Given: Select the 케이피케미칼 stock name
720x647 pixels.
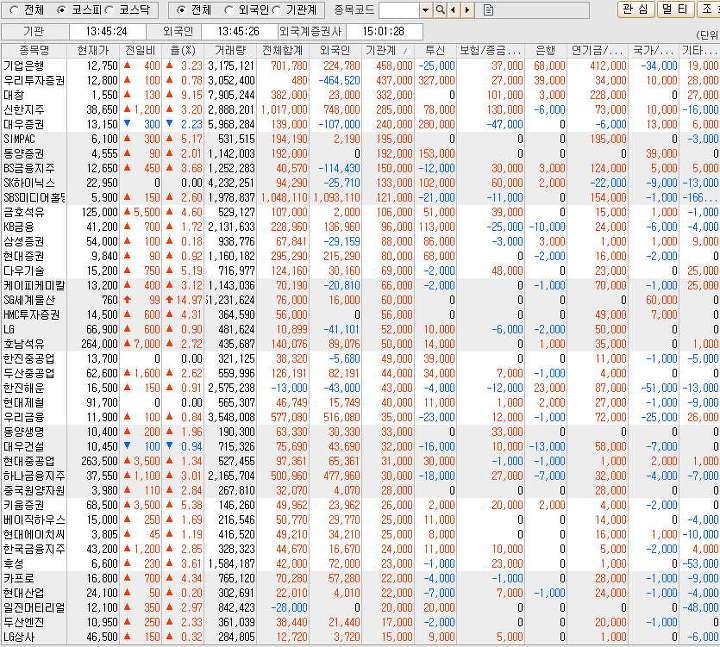Looking at the screenshot, I should coord(34,286).
